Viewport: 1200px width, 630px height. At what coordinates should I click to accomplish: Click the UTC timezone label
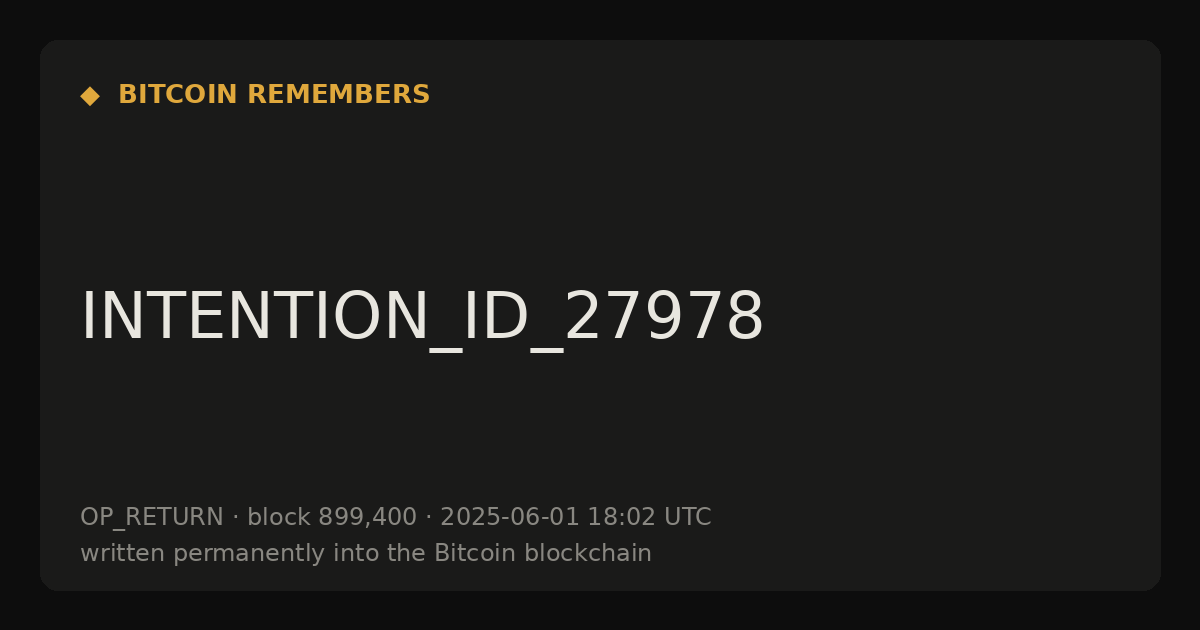click(x=687, y=517)
